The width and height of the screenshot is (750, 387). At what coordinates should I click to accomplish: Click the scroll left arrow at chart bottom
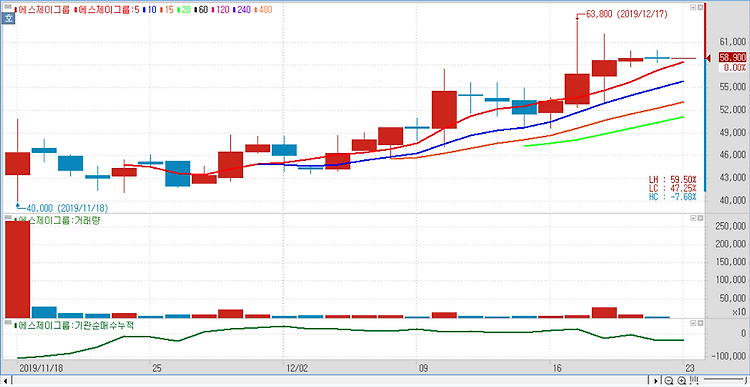coord(6,381)
